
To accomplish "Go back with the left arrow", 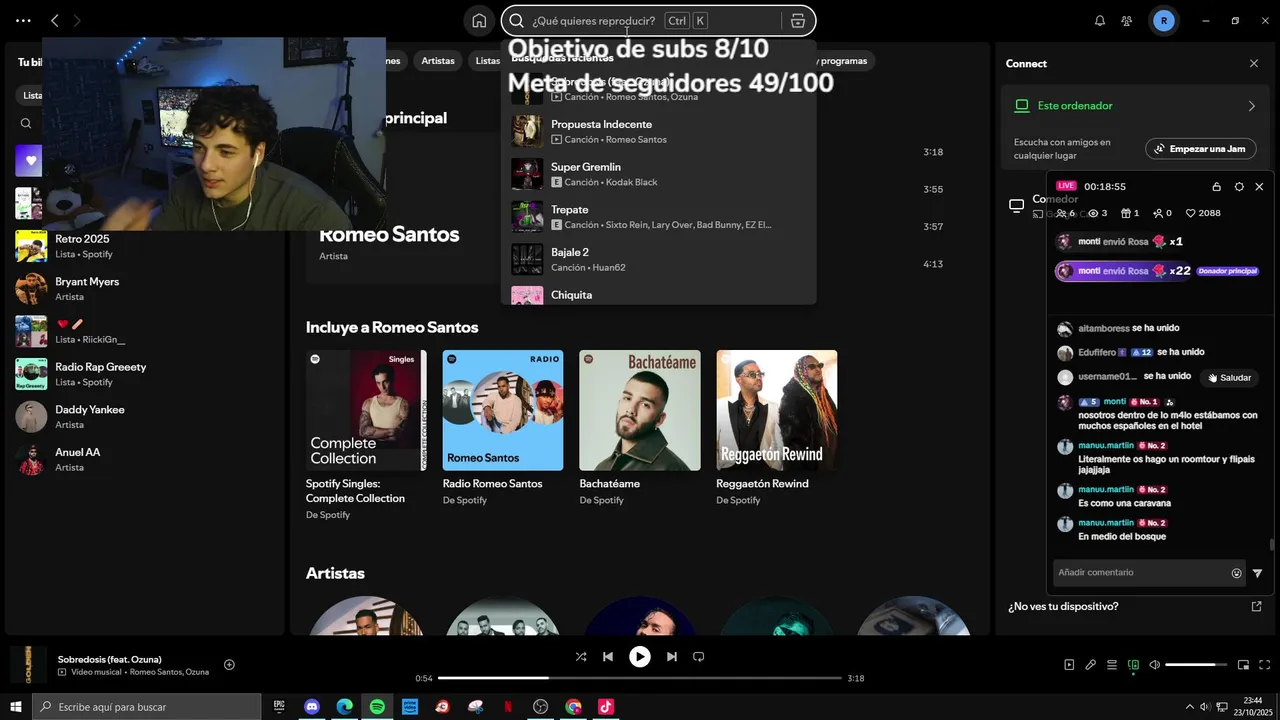I will point(55,20).
